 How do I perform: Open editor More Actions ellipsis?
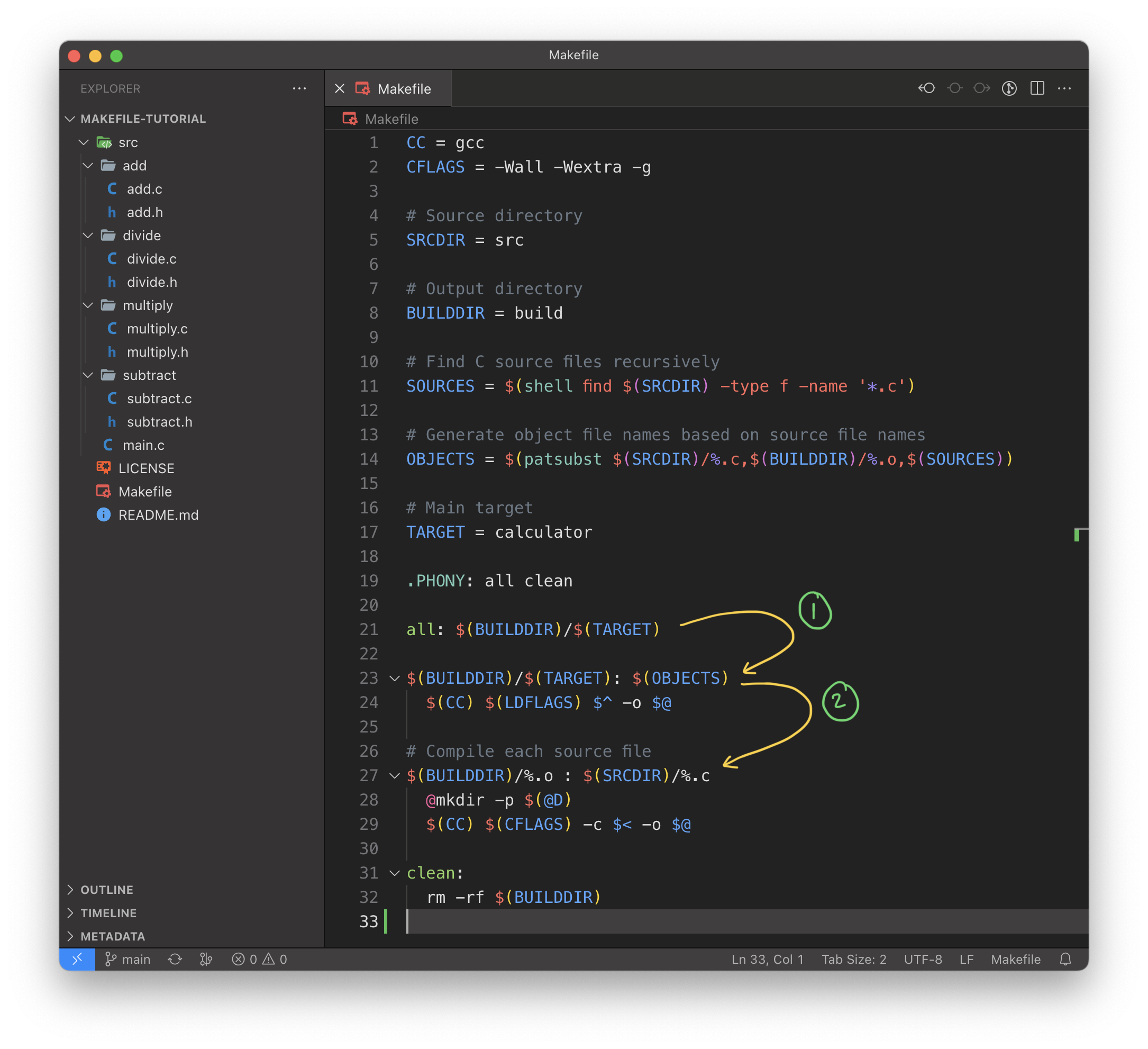tap(1064, 88)
